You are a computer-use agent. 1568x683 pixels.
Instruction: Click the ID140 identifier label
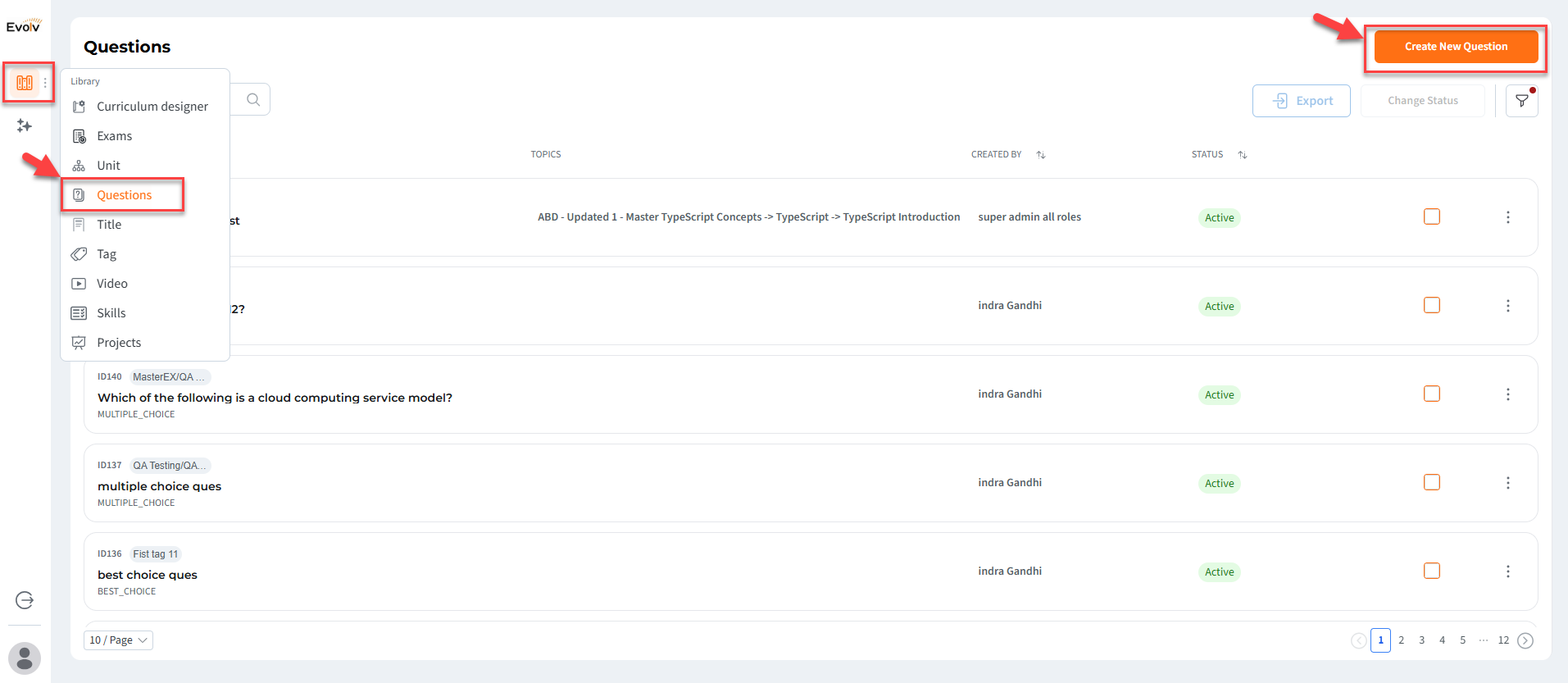(x=110, y=377)
